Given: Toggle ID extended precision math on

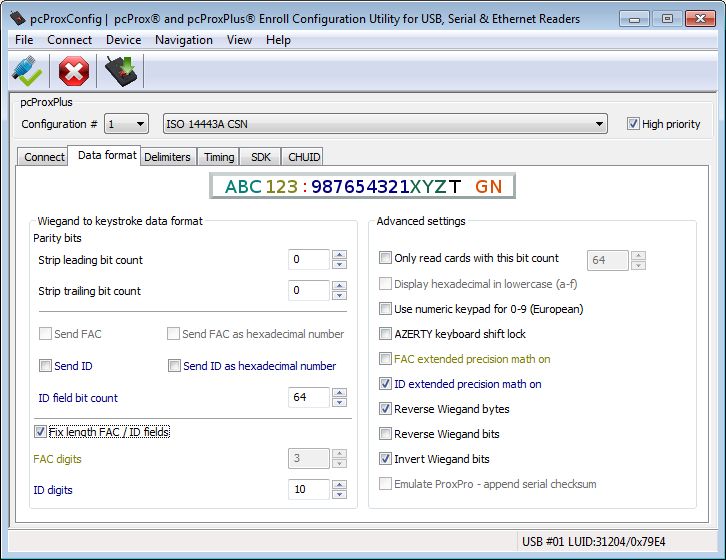Looking at the screenshot, I should pyautogui.click(x=385, y=384).
